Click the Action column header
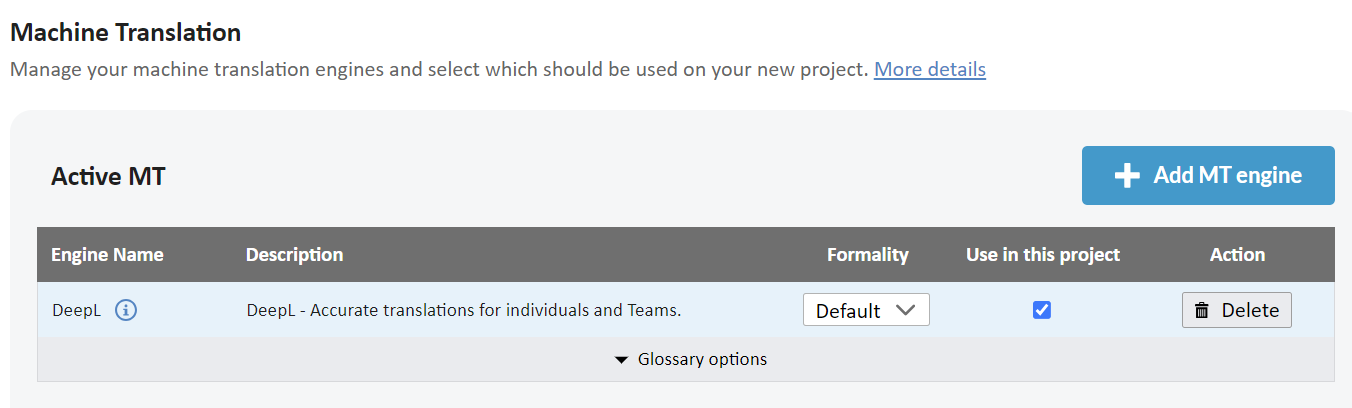 [x=1238, y=255]
